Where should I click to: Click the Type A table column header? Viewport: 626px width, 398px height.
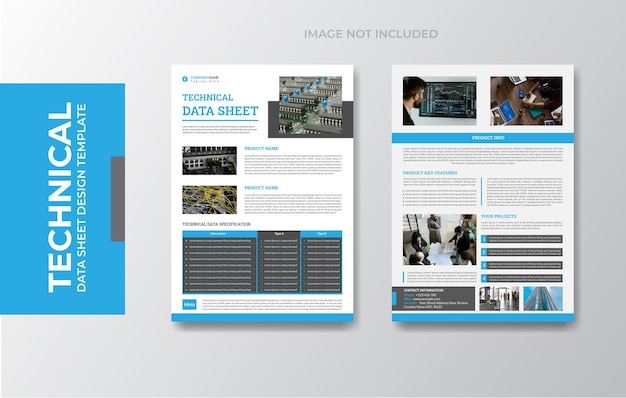coord(279,234)
